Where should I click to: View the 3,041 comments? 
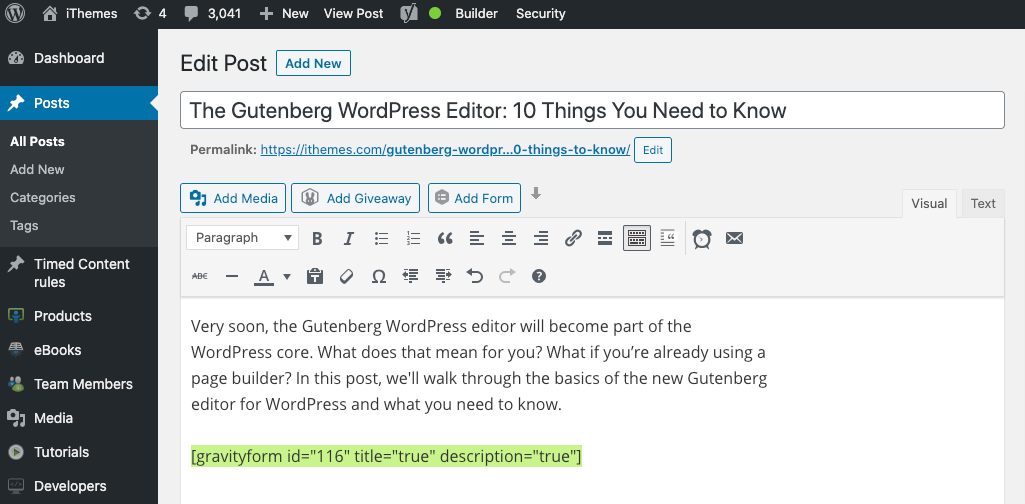[211, 13]
